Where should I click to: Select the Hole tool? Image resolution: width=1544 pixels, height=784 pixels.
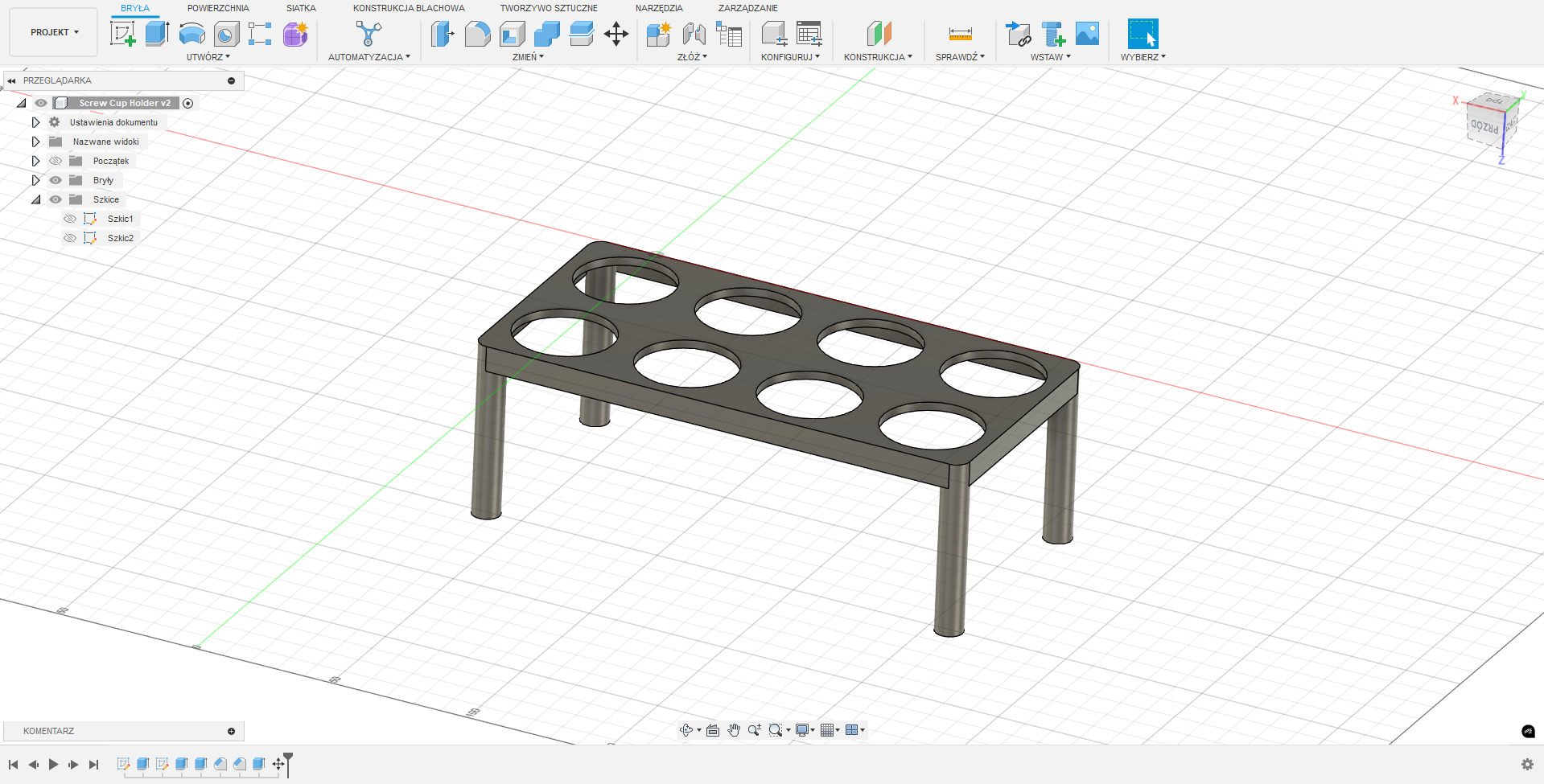pos(226,34)
